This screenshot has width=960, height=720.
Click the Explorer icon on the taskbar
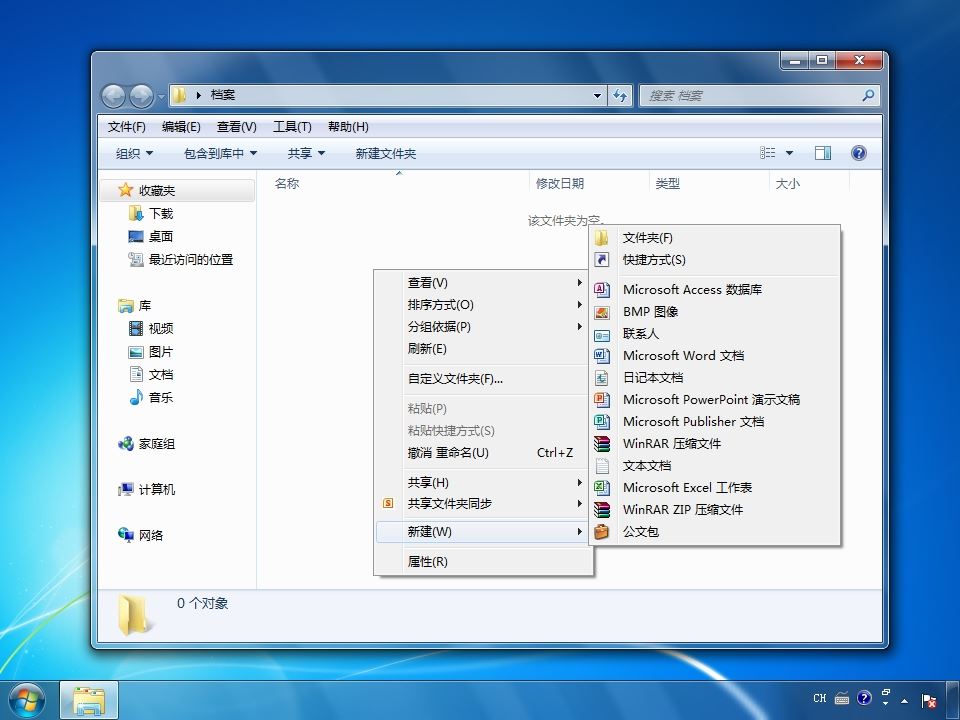pyautogui.click(x=89, y=700)
